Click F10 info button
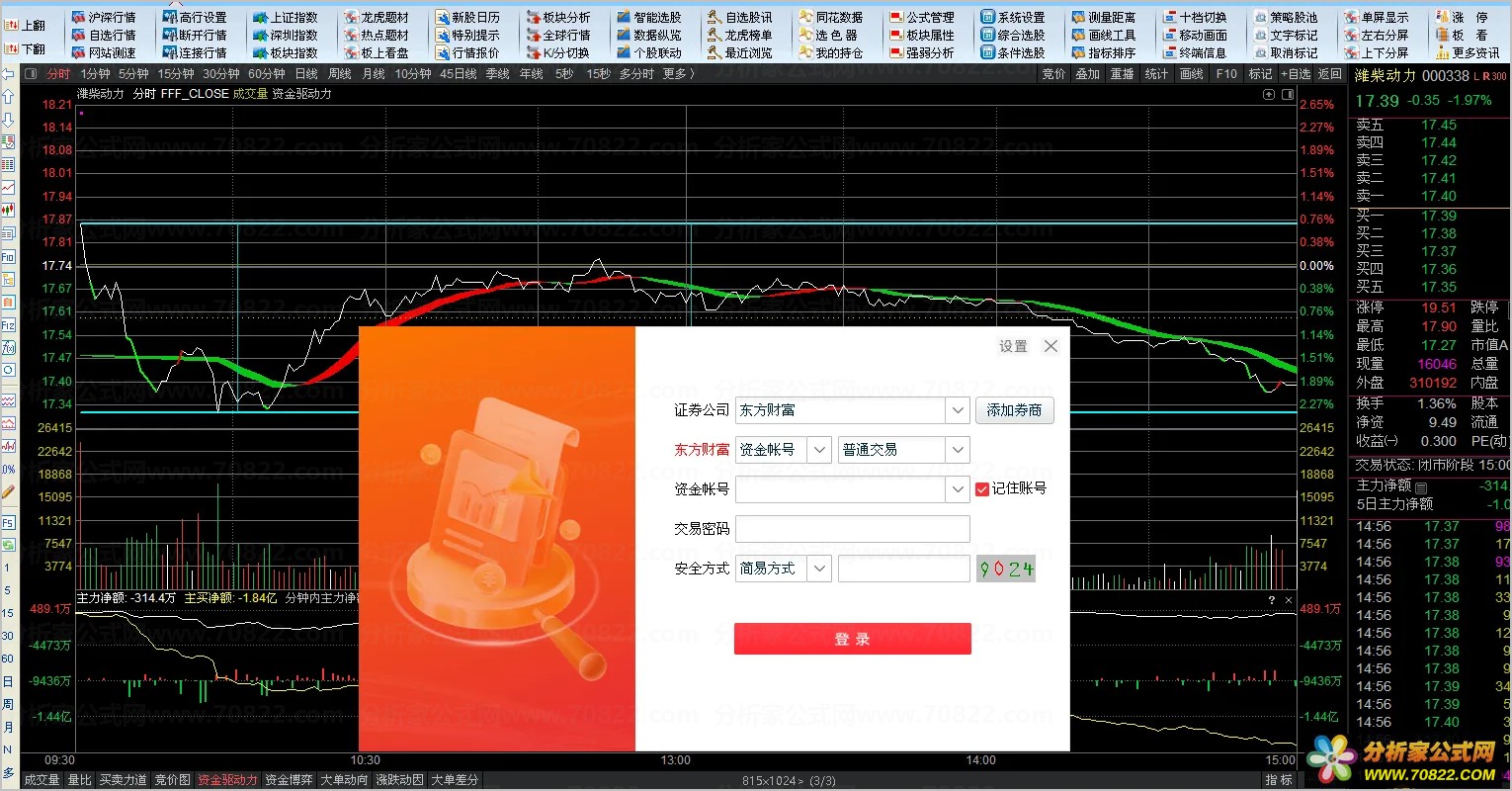This screenshot has height=791, width=1512. tap(1226, 74)
